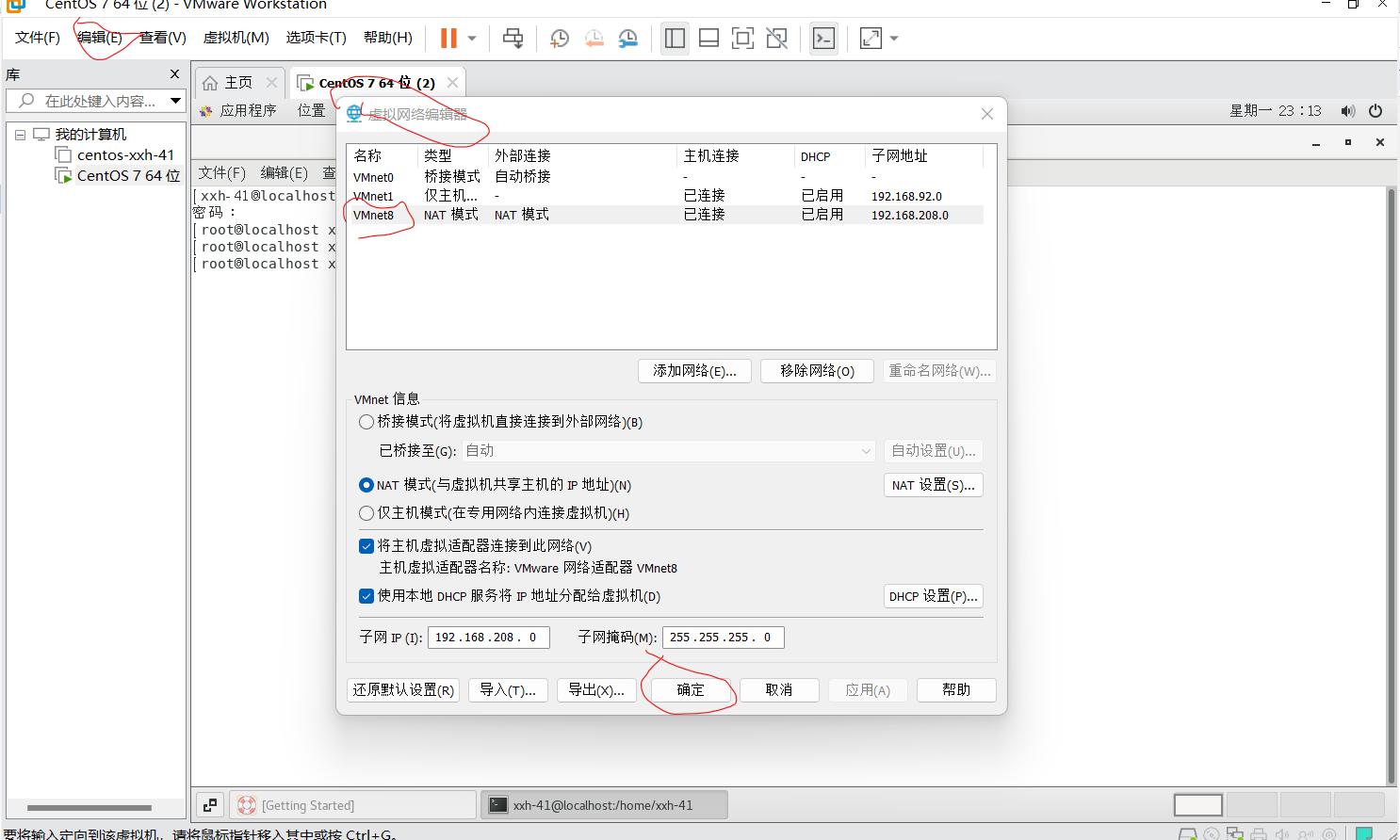Open the guest desktop power menu icon
This screenshot has width=1400, height=840.
coord(1376,111)
